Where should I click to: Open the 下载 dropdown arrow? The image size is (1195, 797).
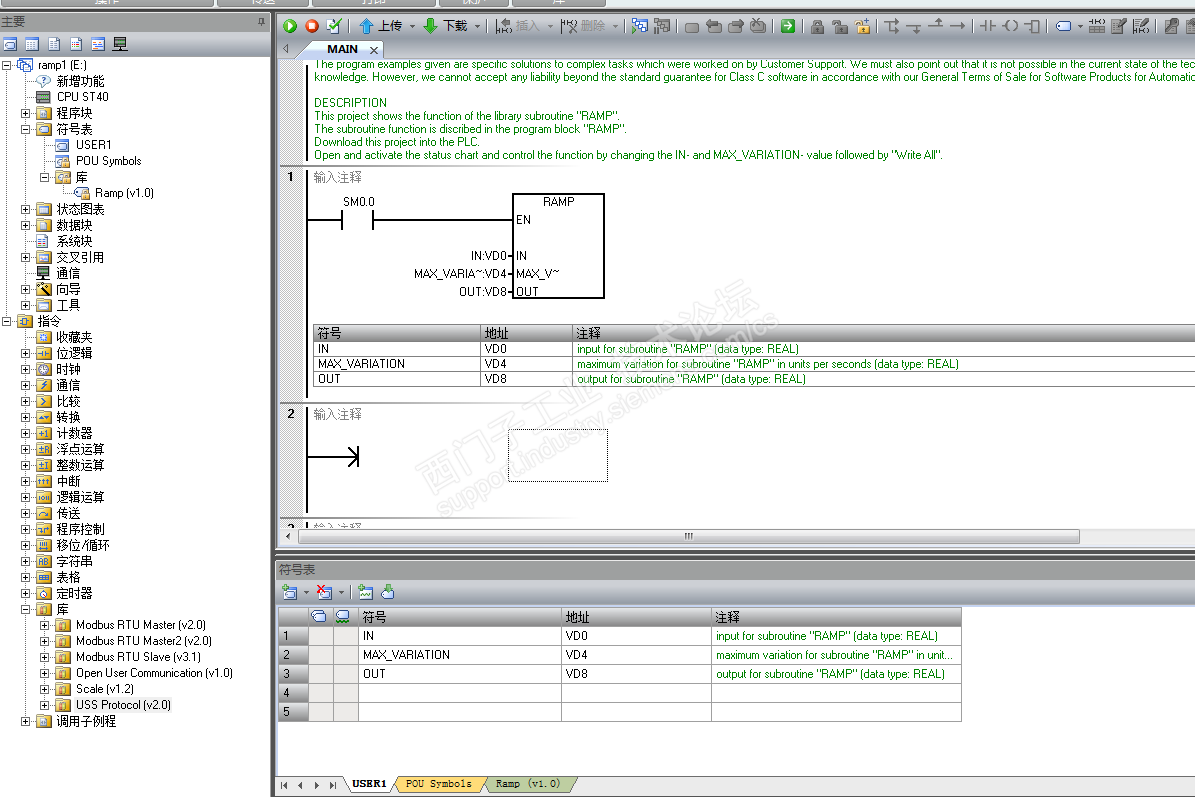pyautogui.click(x=478, y=27)
